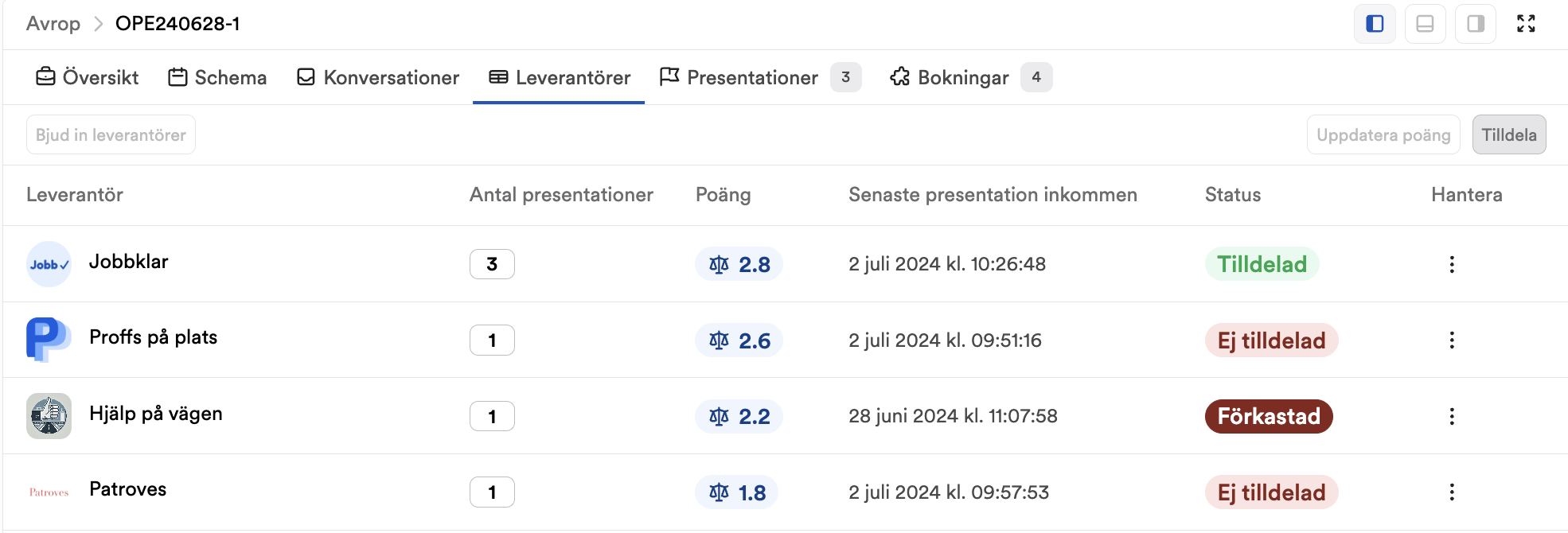Viewport: 1568px width, 533px height.
Task: Enter fullscreen with the expand icon
Action: click(1526, 24)
